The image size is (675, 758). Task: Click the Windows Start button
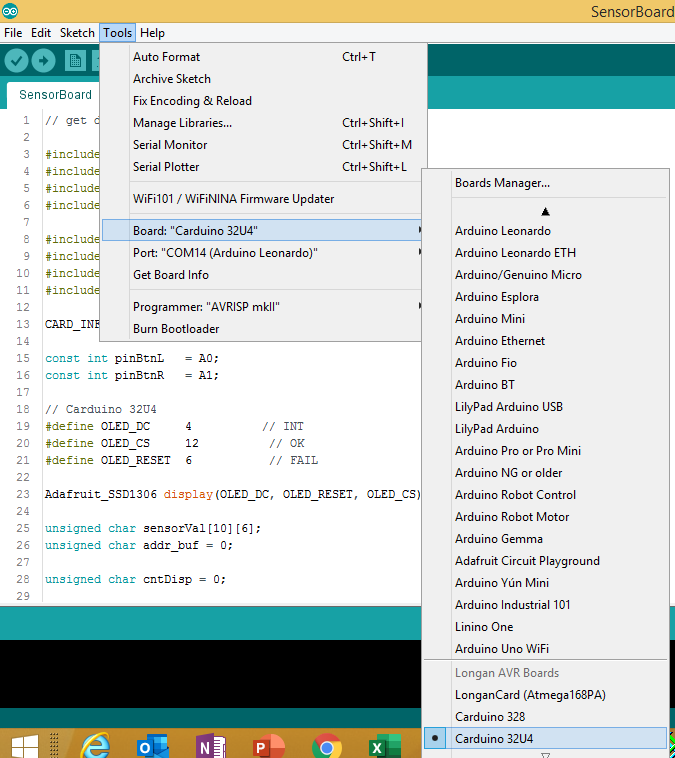pos(25,746)
